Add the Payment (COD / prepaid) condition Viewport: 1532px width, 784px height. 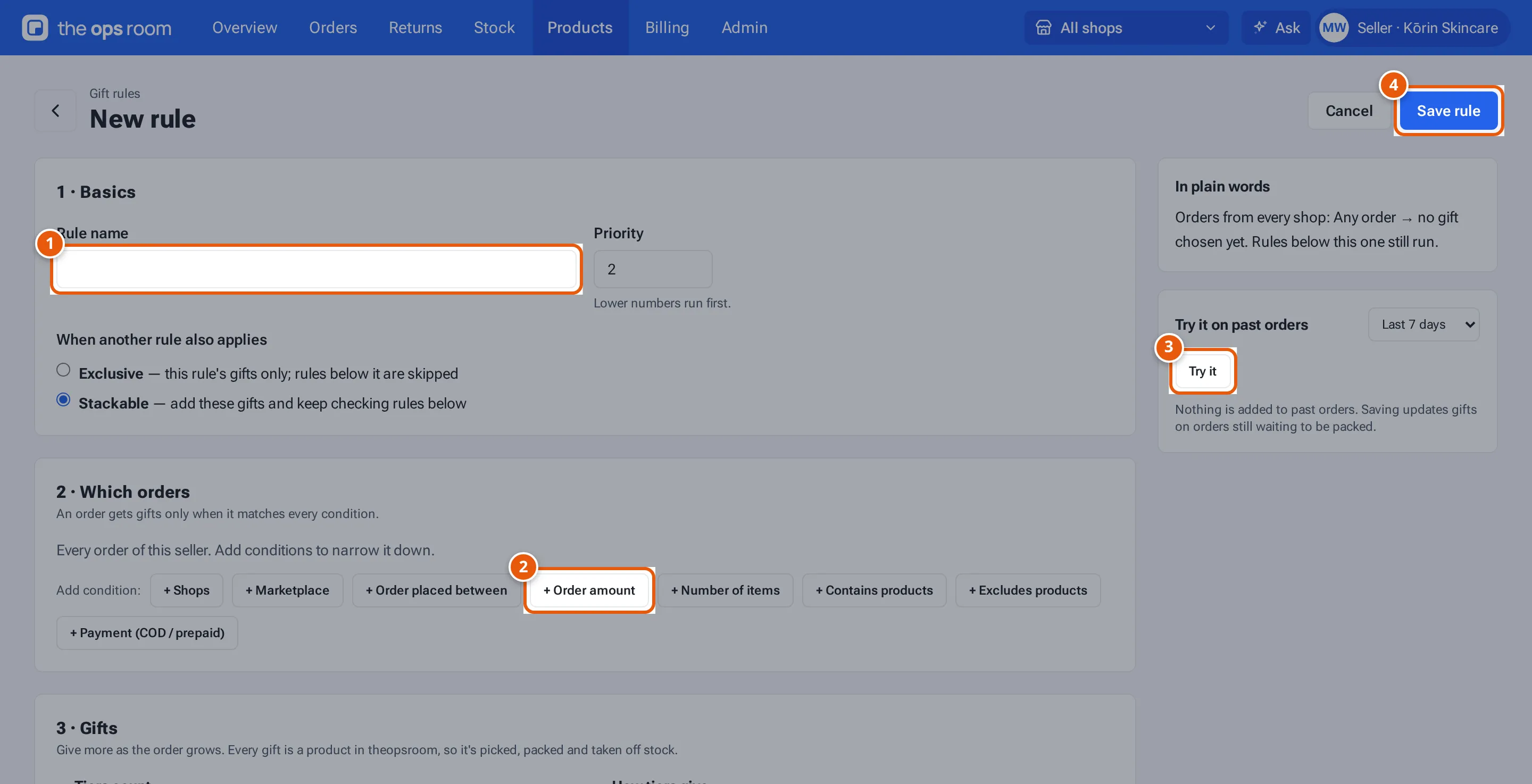[x=147, y=633]
